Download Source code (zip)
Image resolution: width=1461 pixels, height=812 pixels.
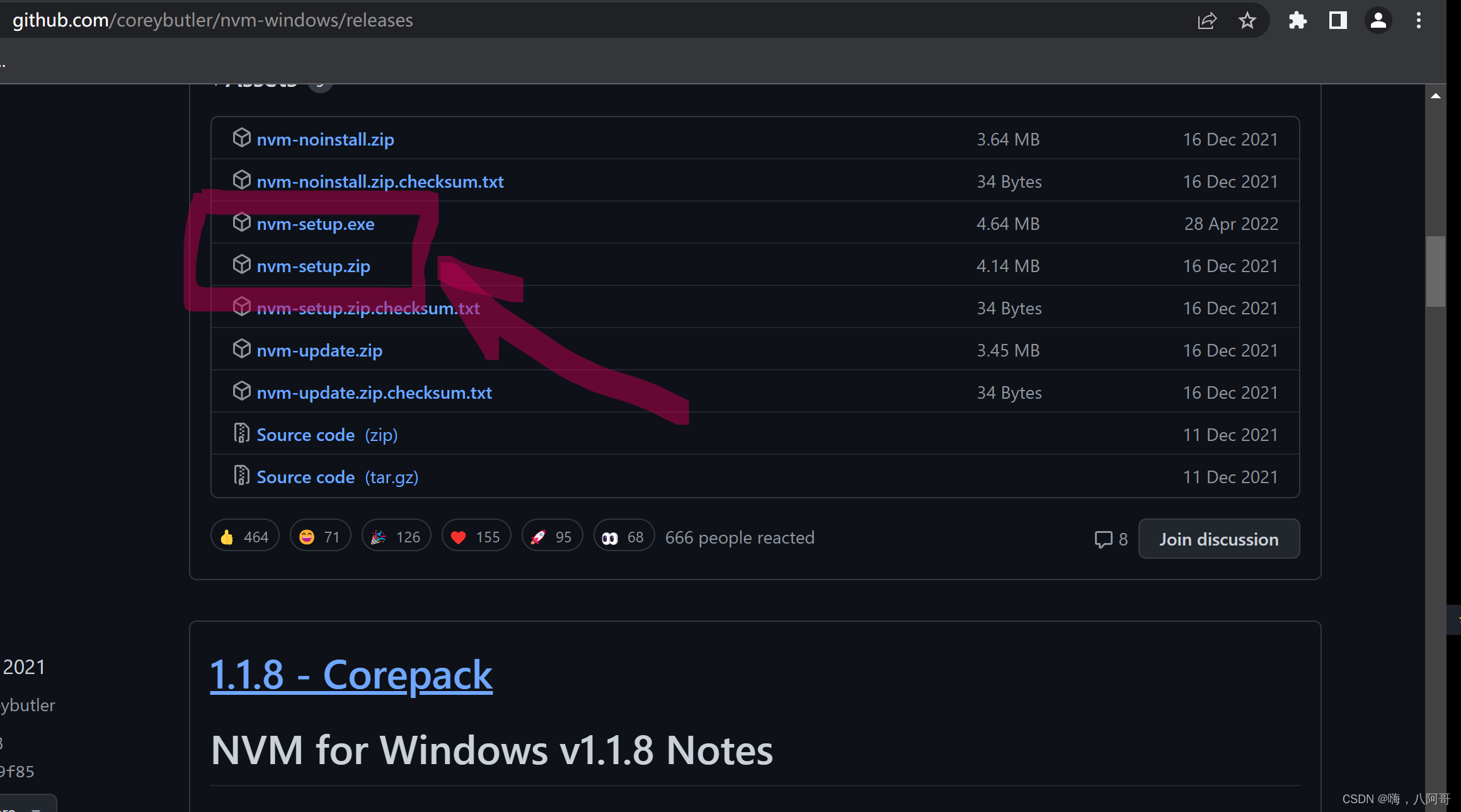(327, 435)
